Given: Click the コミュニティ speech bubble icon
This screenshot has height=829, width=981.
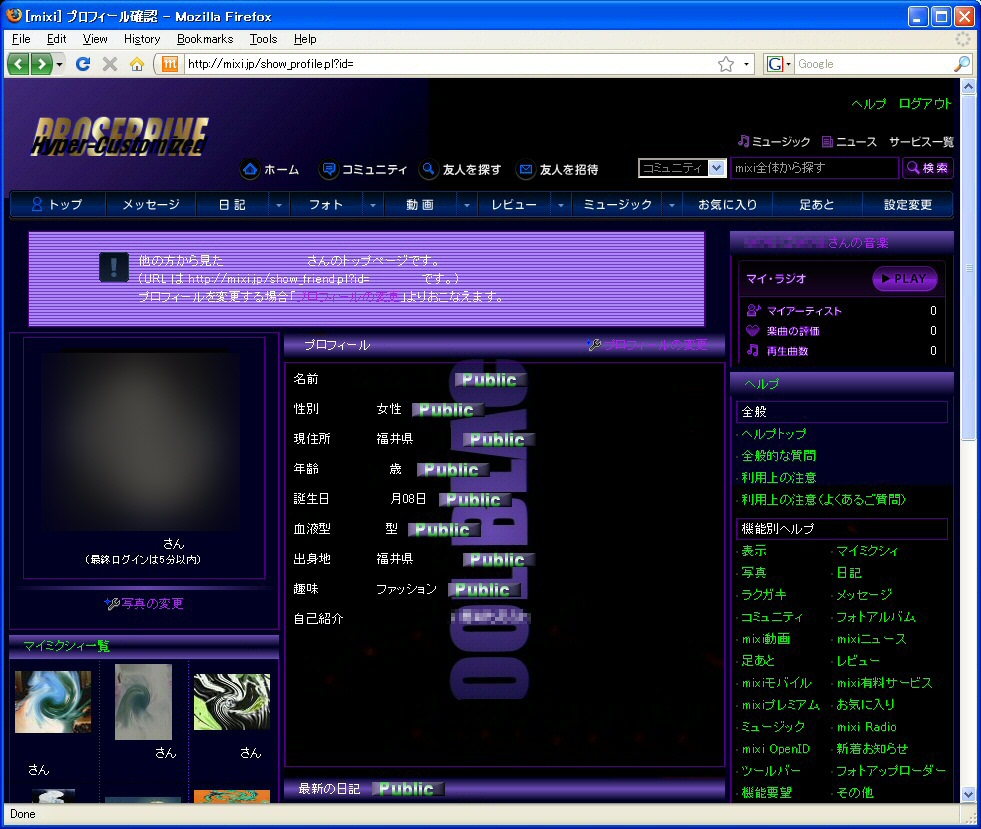Looking at the screenshot, I should 329,169.
